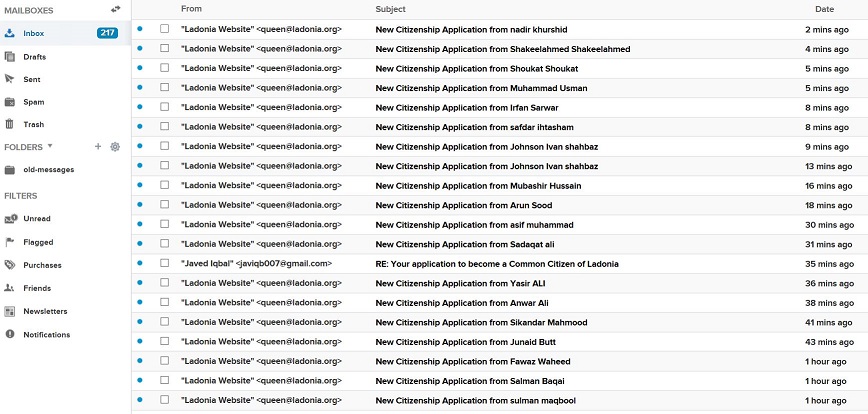868x414 pixels.
Task: Click the Sent paper-plane icon
Action: [x=9, y=79]
